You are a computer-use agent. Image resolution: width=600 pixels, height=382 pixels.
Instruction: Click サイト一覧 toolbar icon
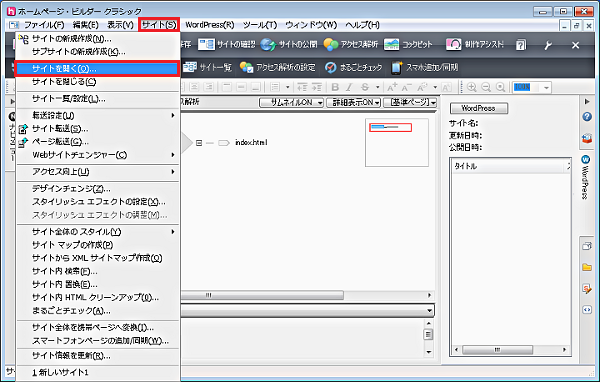point(207,68)
